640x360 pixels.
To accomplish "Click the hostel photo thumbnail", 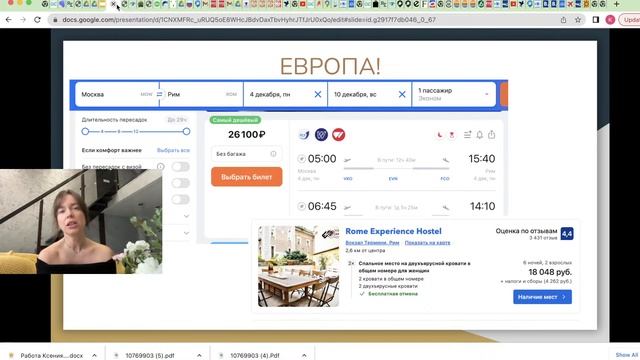I will point(298,266).
